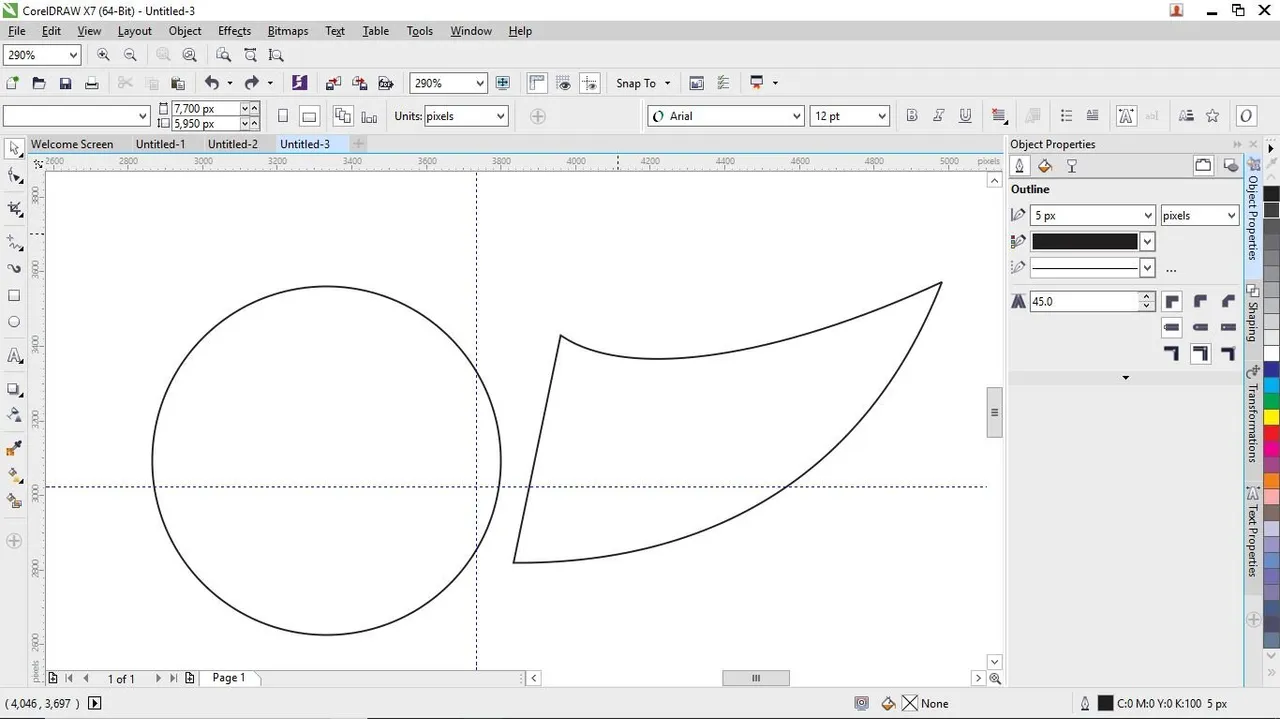
Task: Toggle Show Guidelines button
Action: (590, 83)
